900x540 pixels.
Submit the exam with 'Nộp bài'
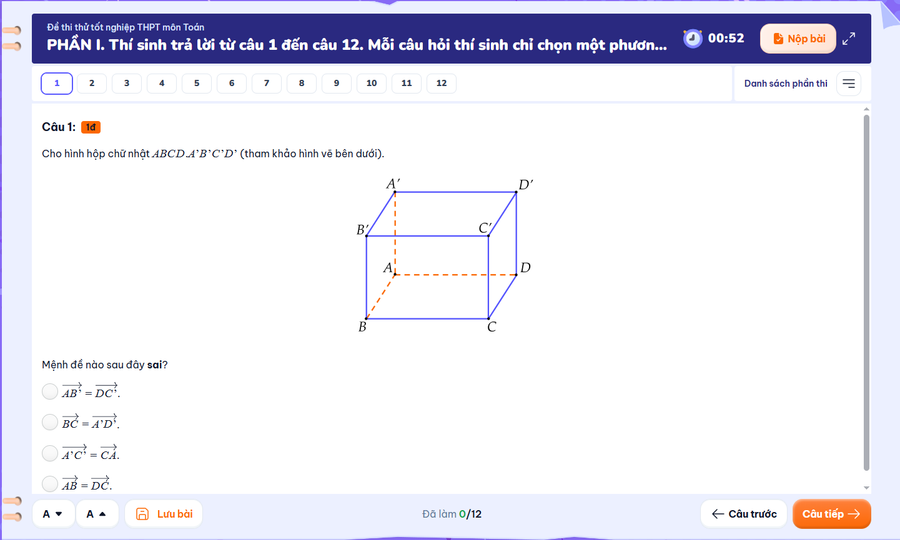(x=797, y=39)
